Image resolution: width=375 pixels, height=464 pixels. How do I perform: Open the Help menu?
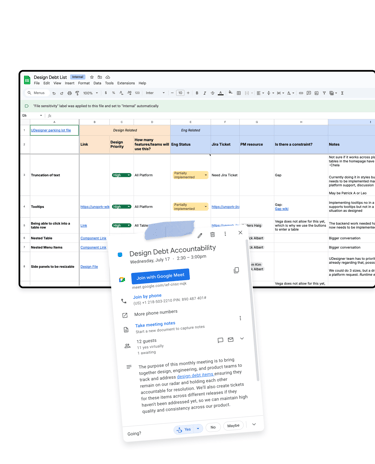click(x=142, y=83)
